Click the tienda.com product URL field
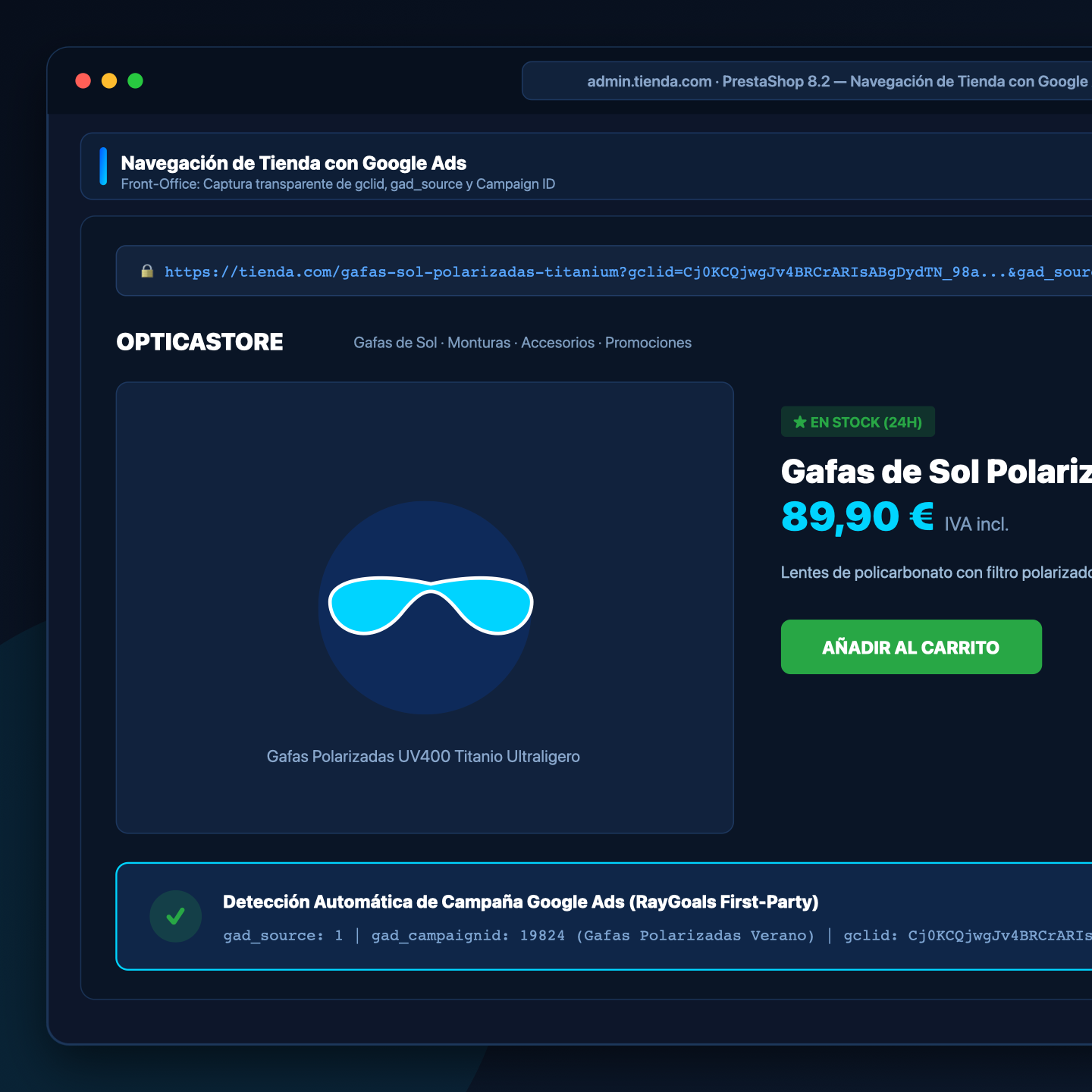1092x1092 pixels. pyautogui.click(x=604, y=271)
